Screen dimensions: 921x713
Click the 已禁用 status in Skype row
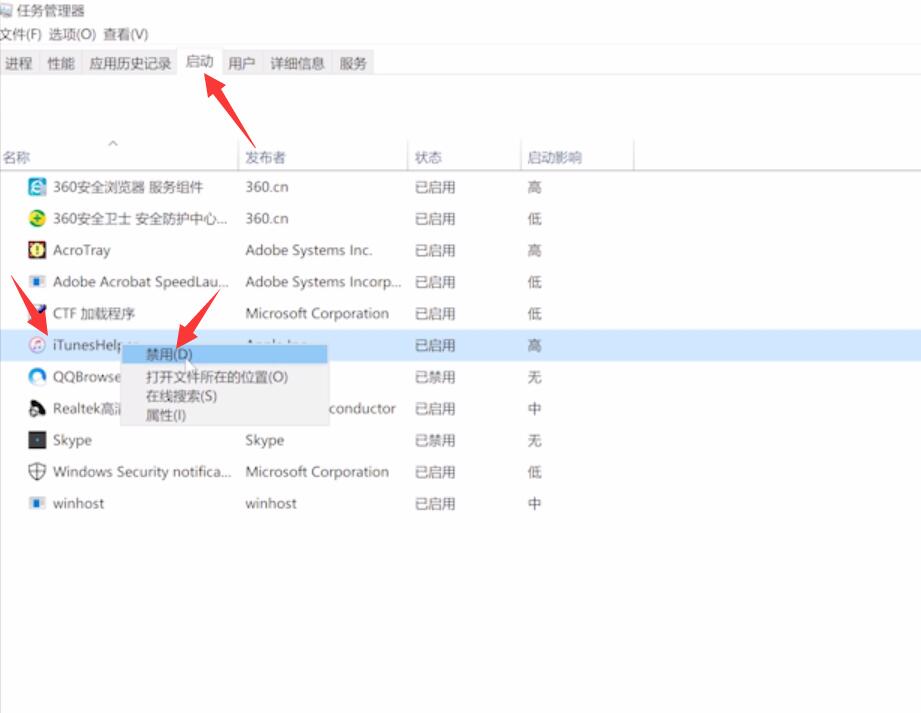(435, 440)
